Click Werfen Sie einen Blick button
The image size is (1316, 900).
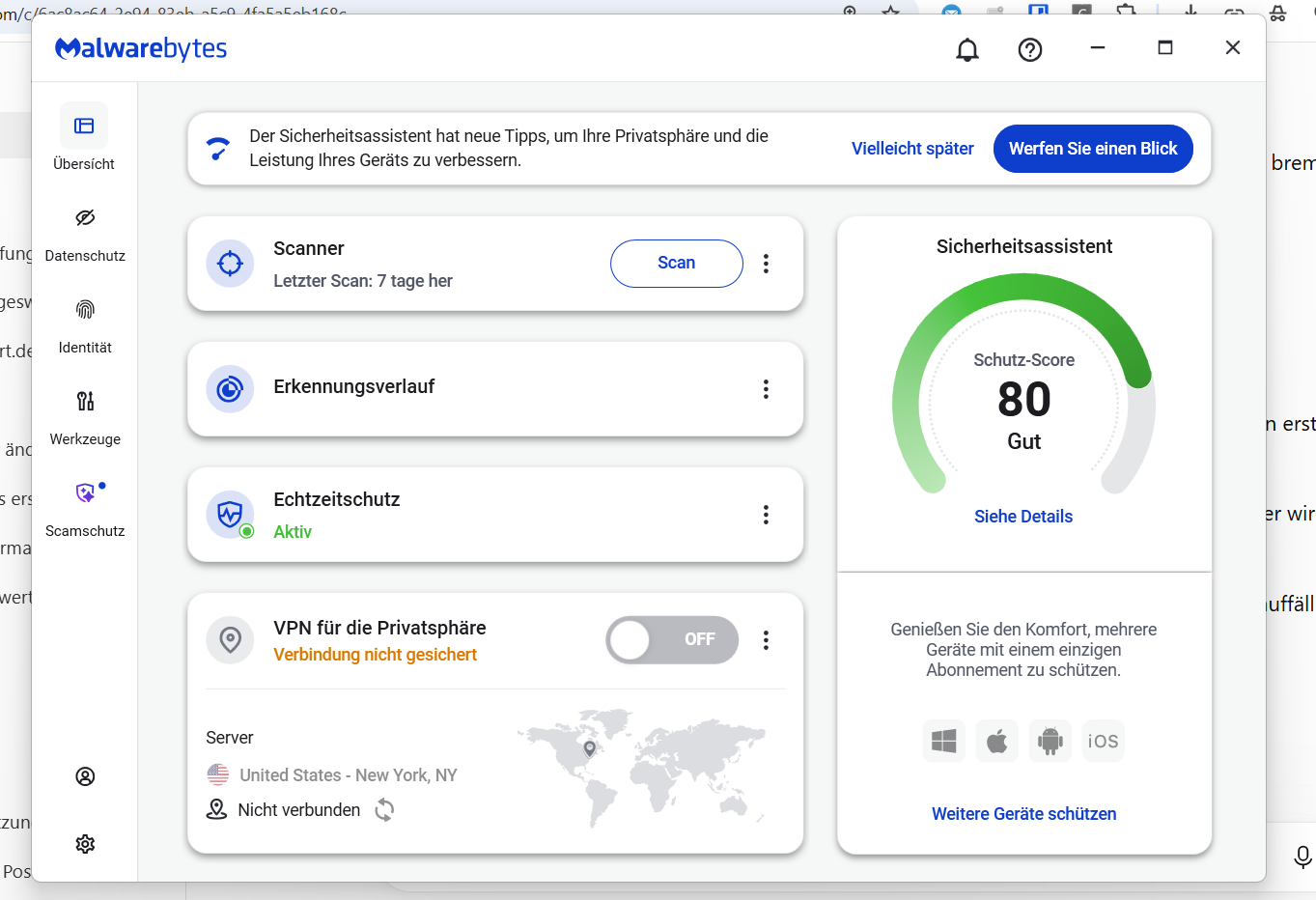coord(1093,149)
